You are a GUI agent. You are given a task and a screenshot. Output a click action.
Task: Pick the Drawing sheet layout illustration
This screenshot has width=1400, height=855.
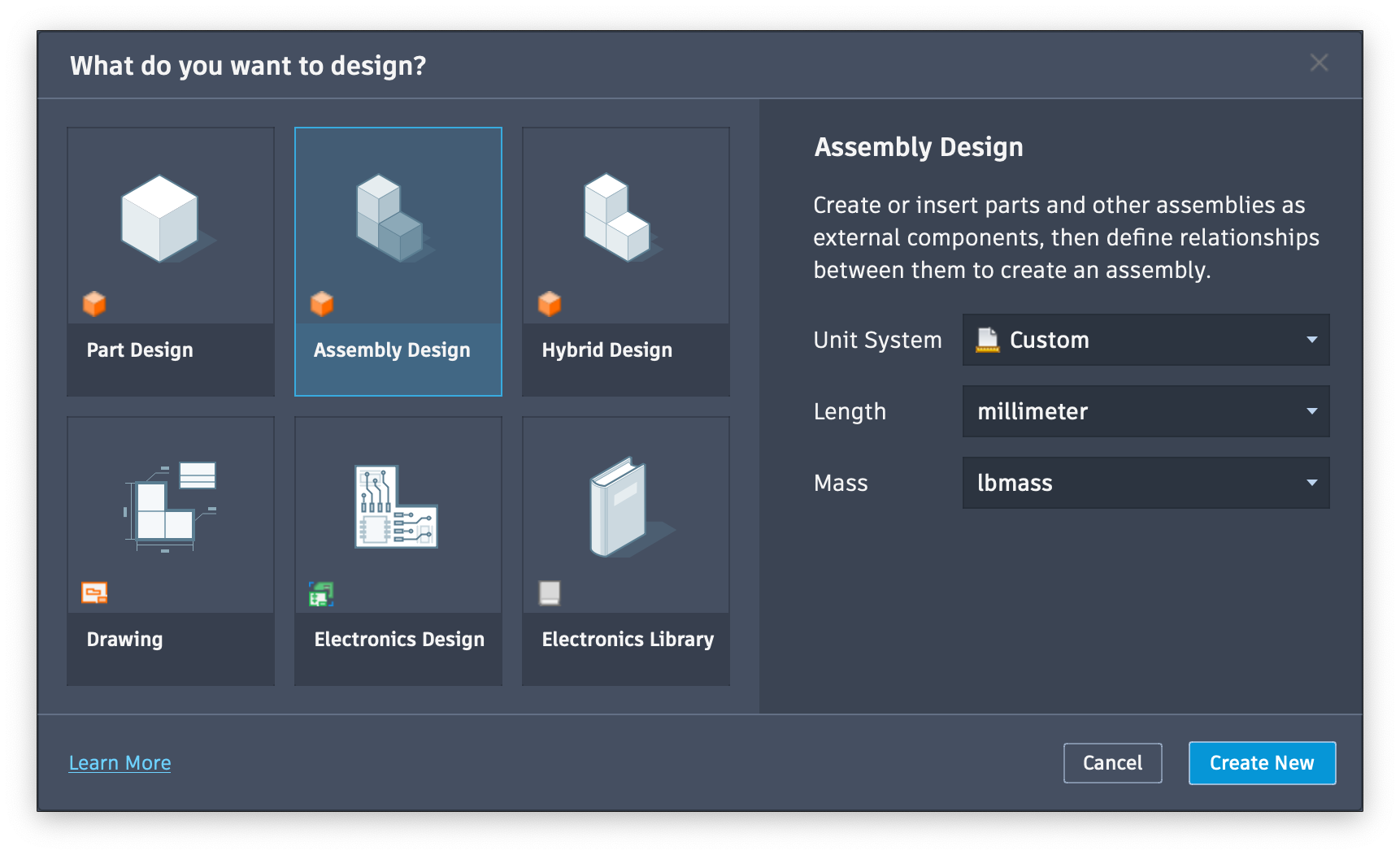170,506
